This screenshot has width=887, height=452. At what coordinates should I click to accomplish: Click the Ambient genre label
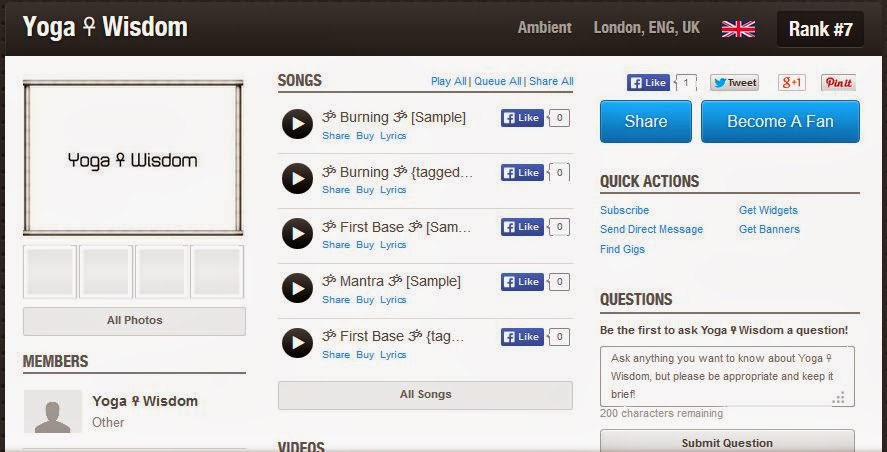[545, 28]
